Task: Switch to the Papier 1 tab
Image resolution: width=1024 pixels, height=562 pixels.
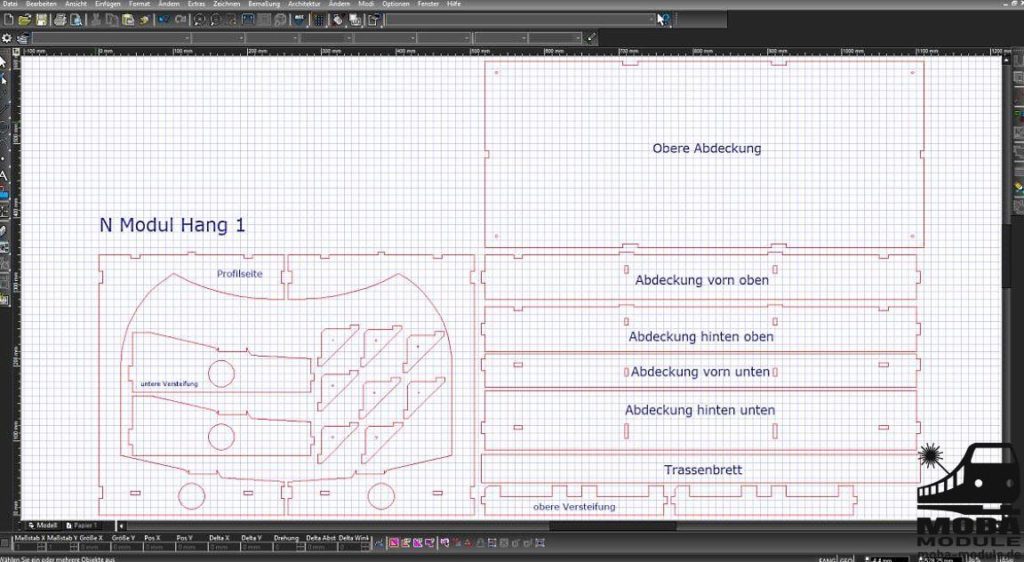Action: click(82, 525)
